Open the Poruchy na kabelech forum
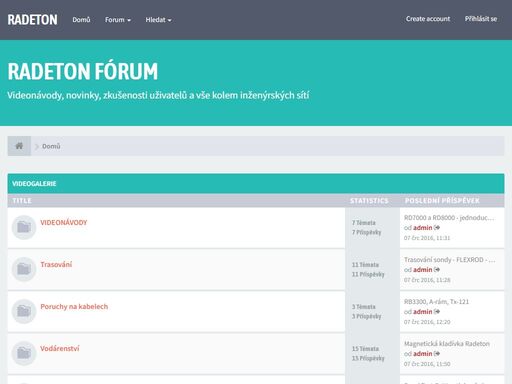This screenshot has height=384, width=512. point(74,306)
